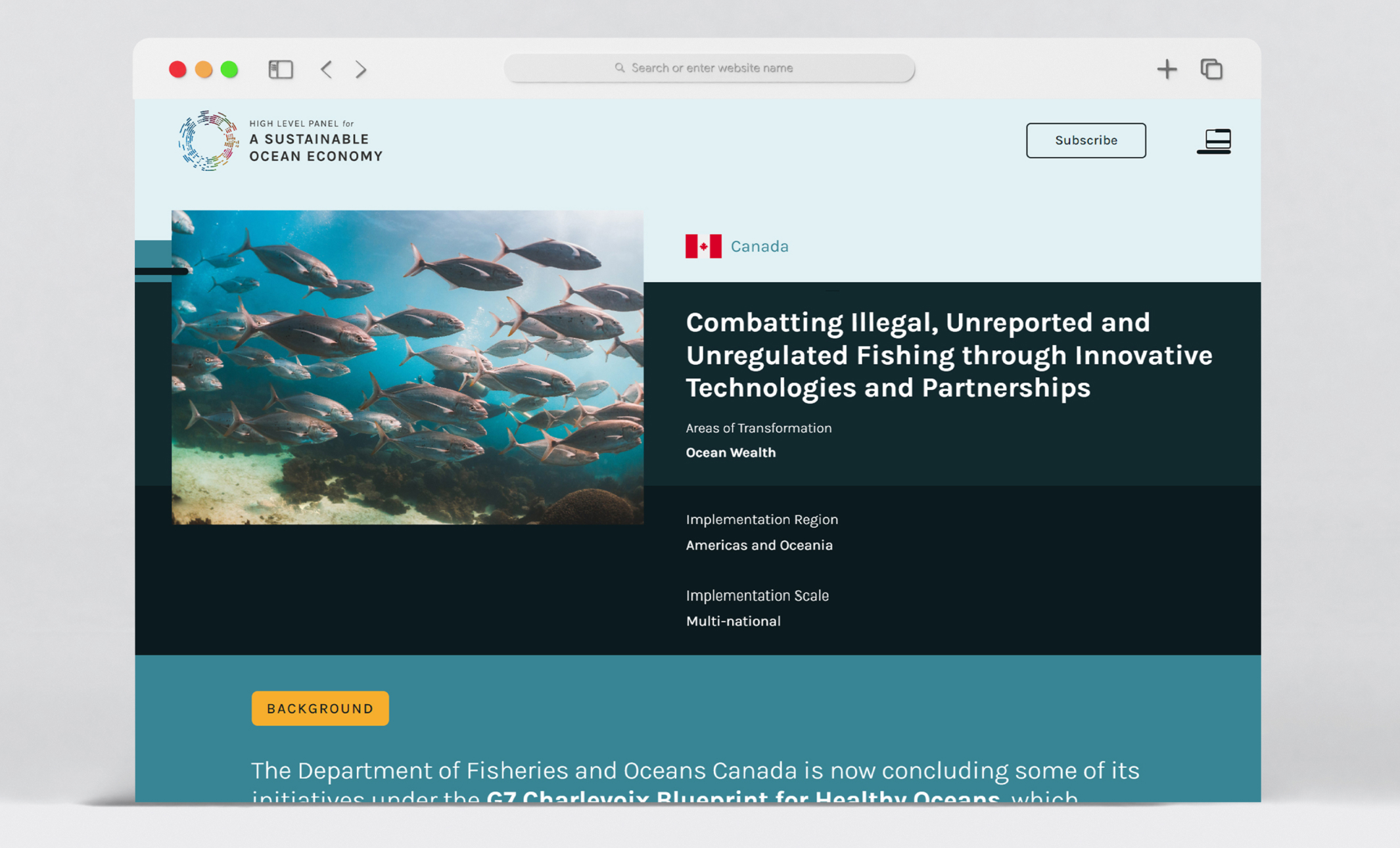Screen dimensions: 1400x848
Task: Select the Americas and Oceania region
Action: pos(758,545)
